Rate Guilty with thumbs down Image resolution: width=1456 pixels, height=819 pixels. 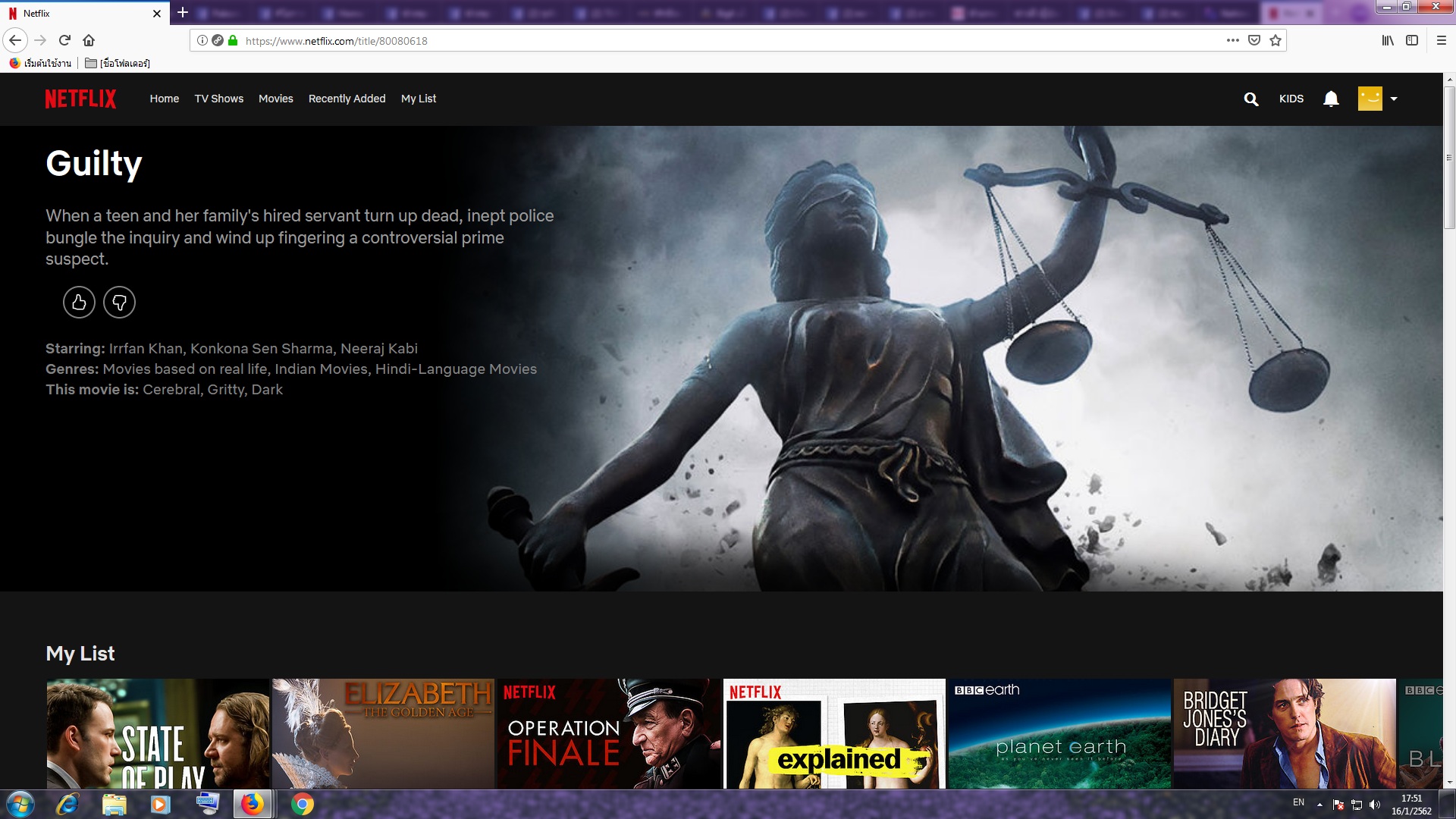pyautogui.click(x=120, y=302)
